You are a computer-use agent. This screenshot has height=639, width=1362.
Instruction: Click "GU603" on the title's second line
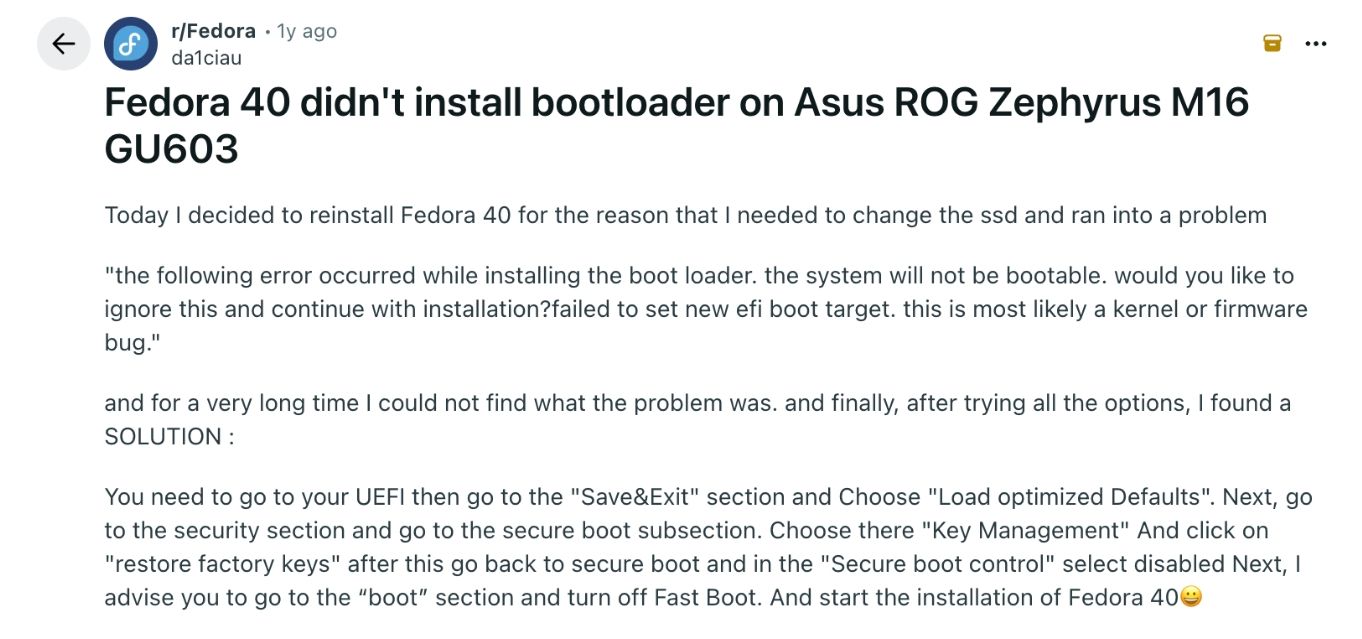[x=171, y=149]
